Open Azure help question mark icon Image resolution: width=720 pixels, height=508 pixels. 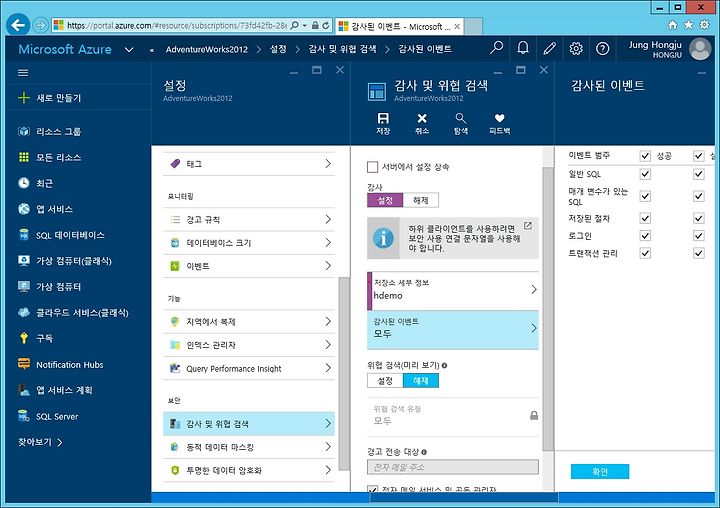pos(602,48)
